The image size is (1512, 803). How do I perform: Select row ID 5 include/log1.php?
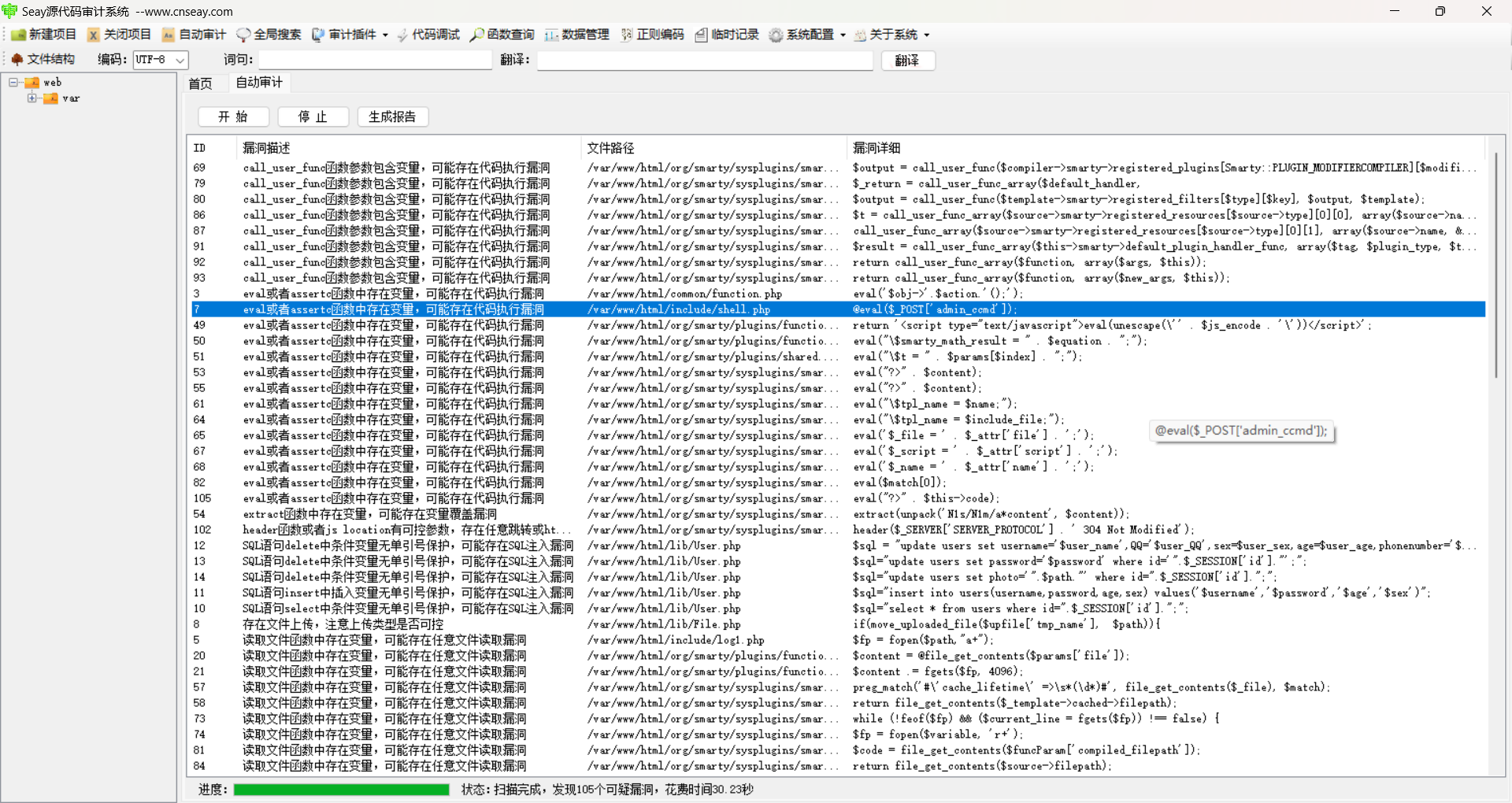click(838, 640)
